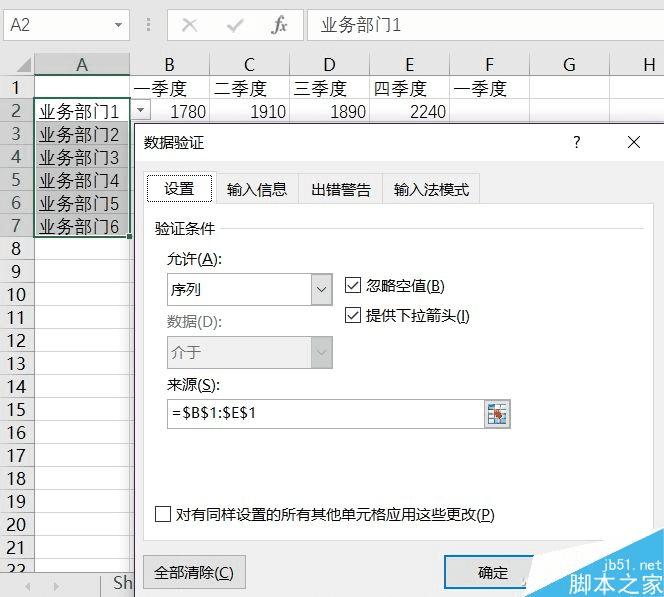Open the 数据 dropdown showing 介于
Screen dimensions: 664x597
coord(321,352)
